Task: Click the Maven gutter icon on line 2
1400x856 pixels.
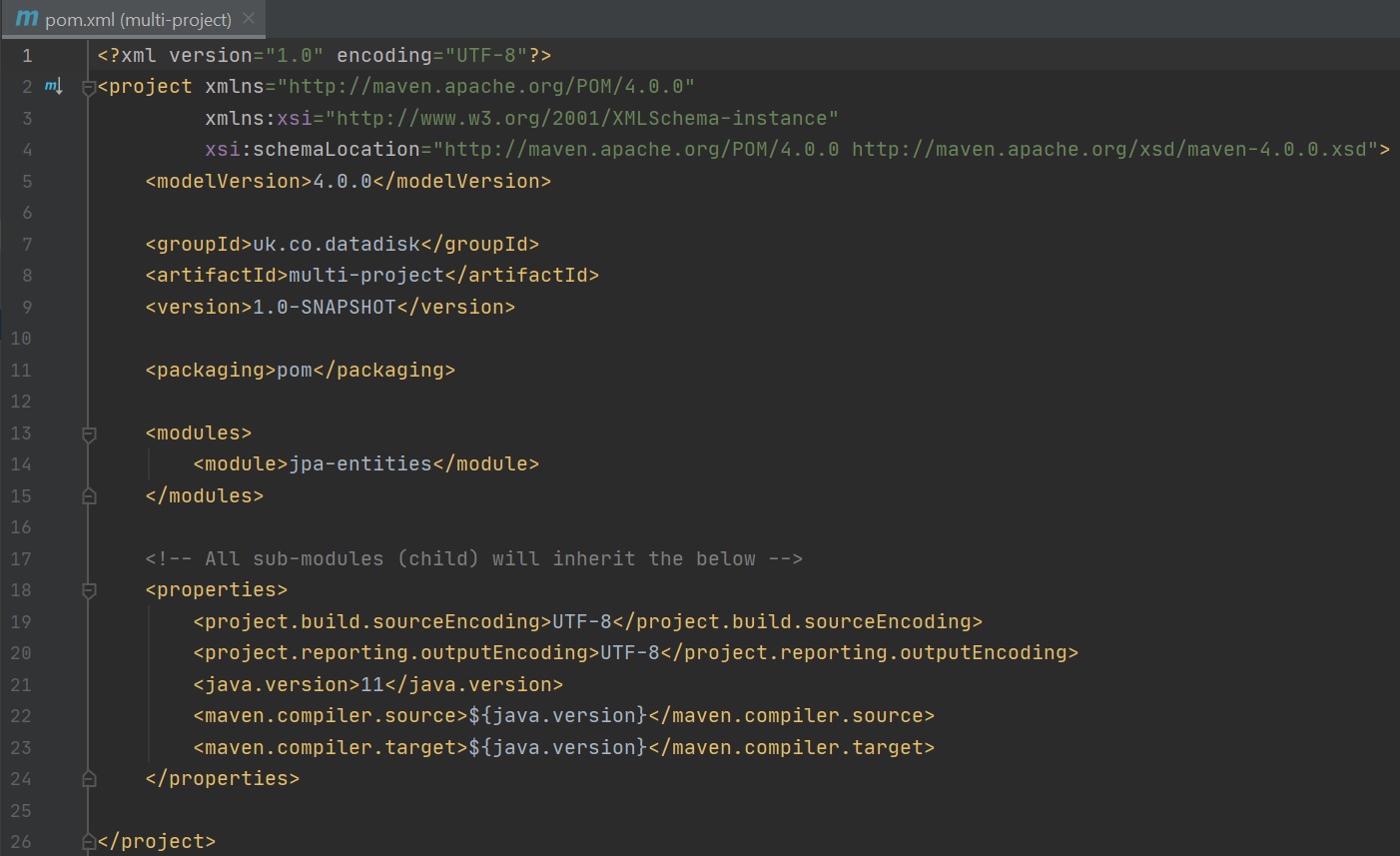Action: click(53, 87)
